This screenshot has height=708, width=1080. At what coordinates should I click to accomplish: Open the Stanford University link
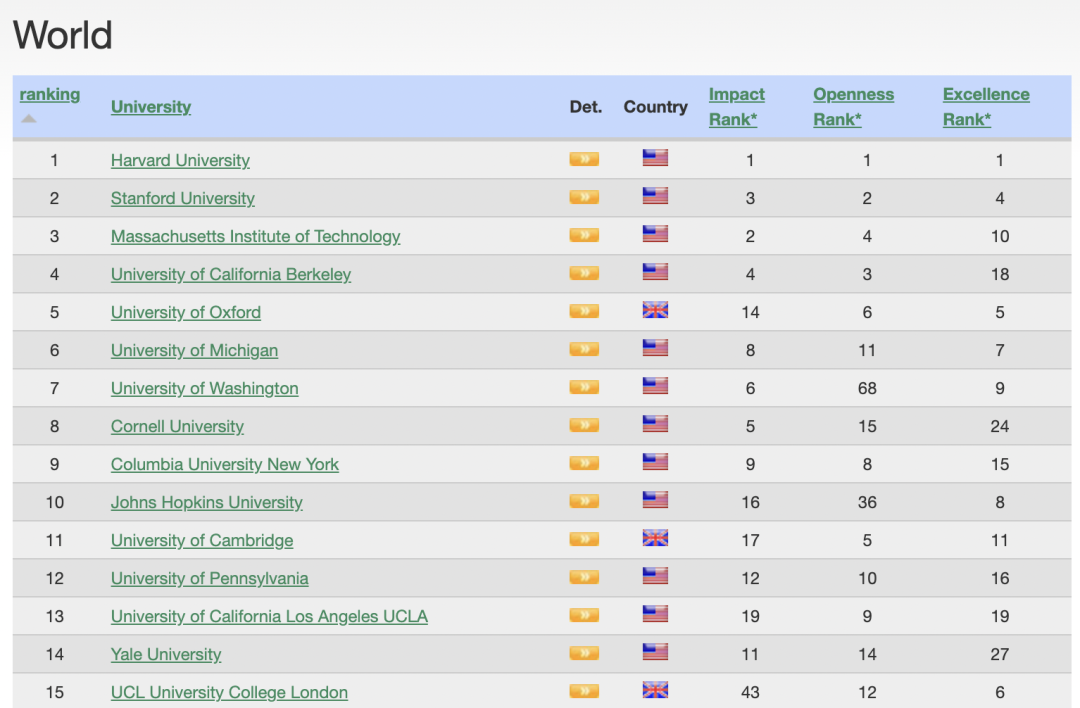click(x=183, y=198)
